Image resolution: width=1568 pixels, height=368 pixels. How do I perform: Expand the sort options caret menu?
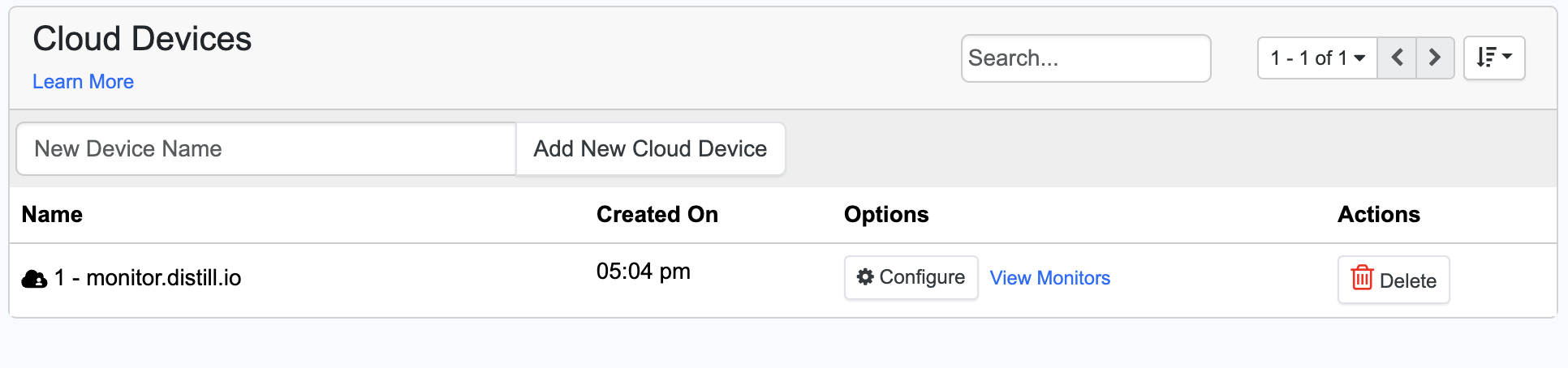1507,57
